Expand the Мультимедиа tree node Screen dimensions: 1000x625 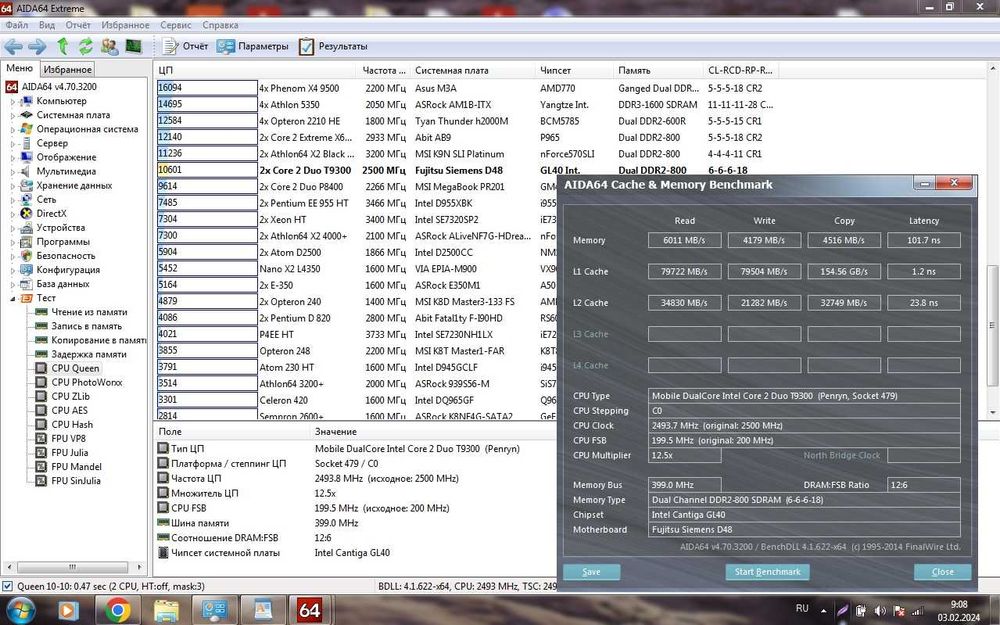click(x=12, y=171)
